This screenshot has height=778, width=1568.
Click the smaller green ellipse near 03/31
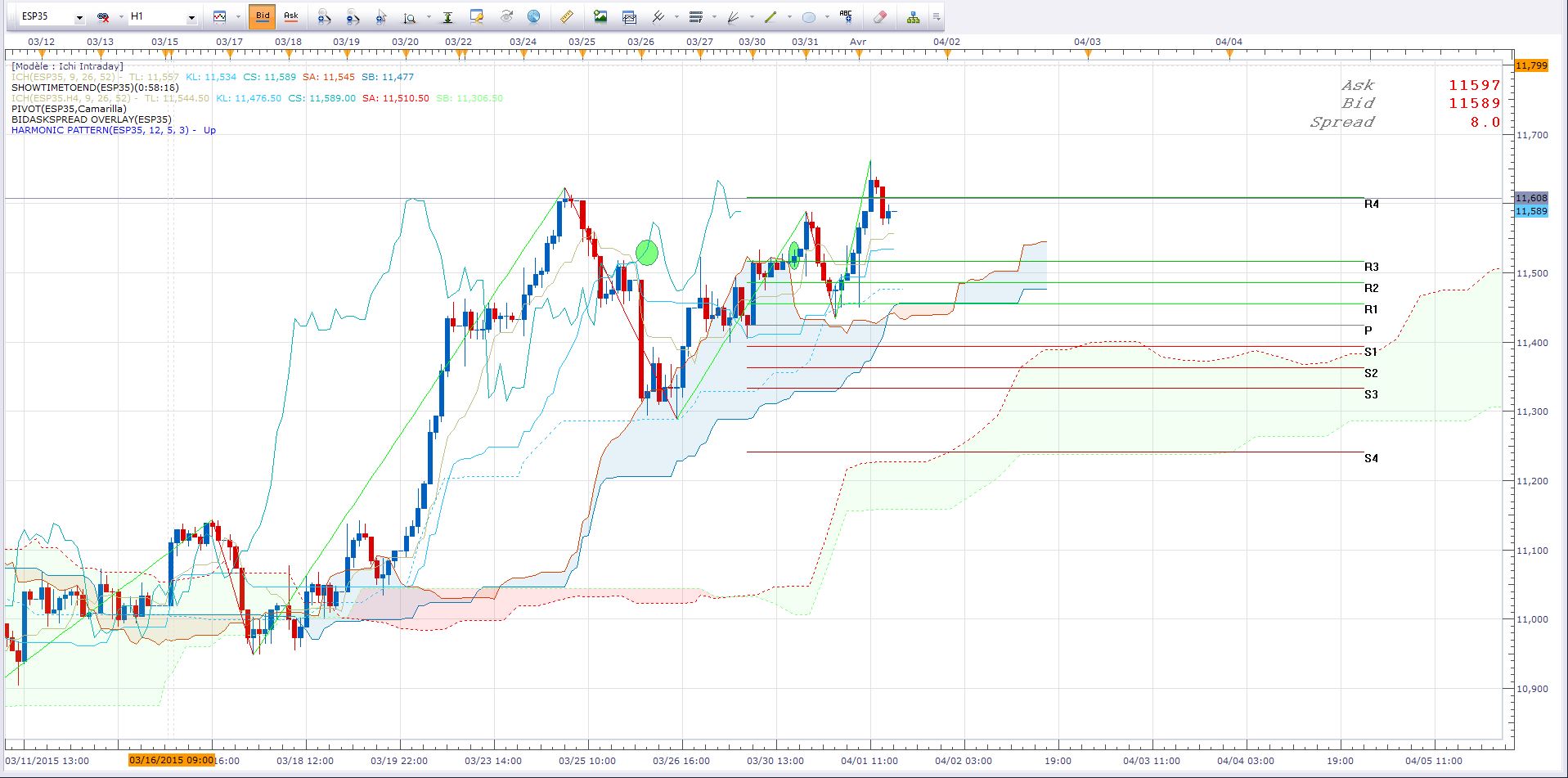tap(793, 255)
